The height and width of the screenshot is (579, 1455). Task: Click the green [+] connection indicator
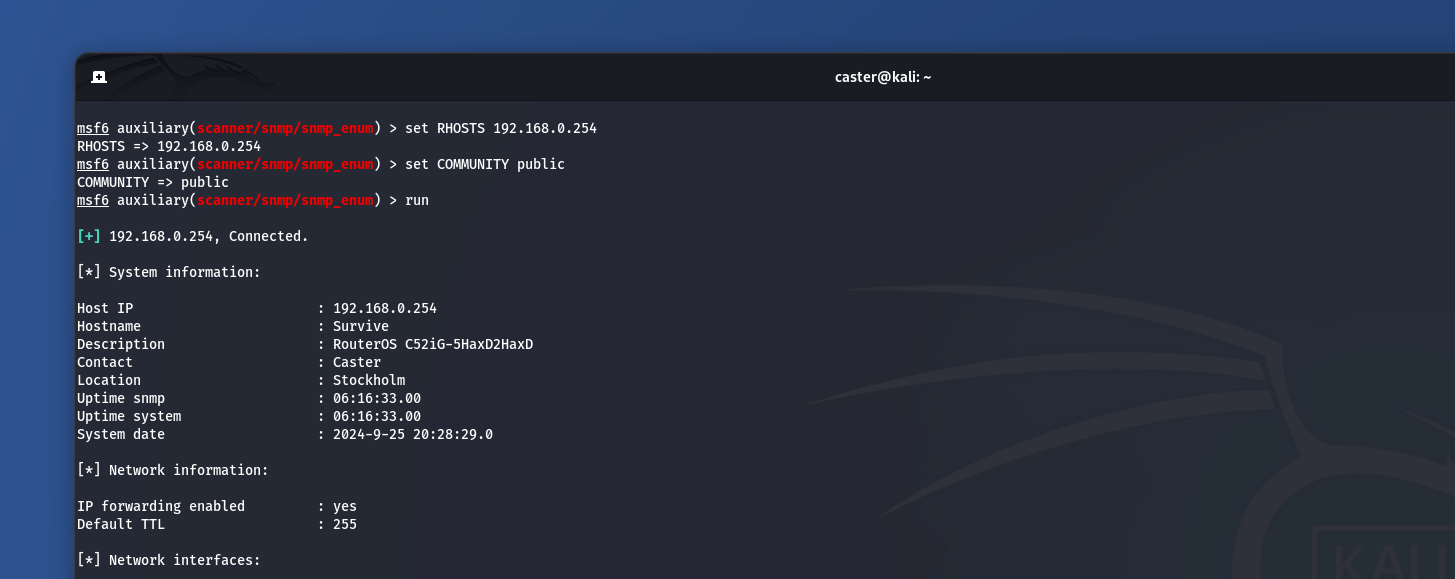click(88, 236)
